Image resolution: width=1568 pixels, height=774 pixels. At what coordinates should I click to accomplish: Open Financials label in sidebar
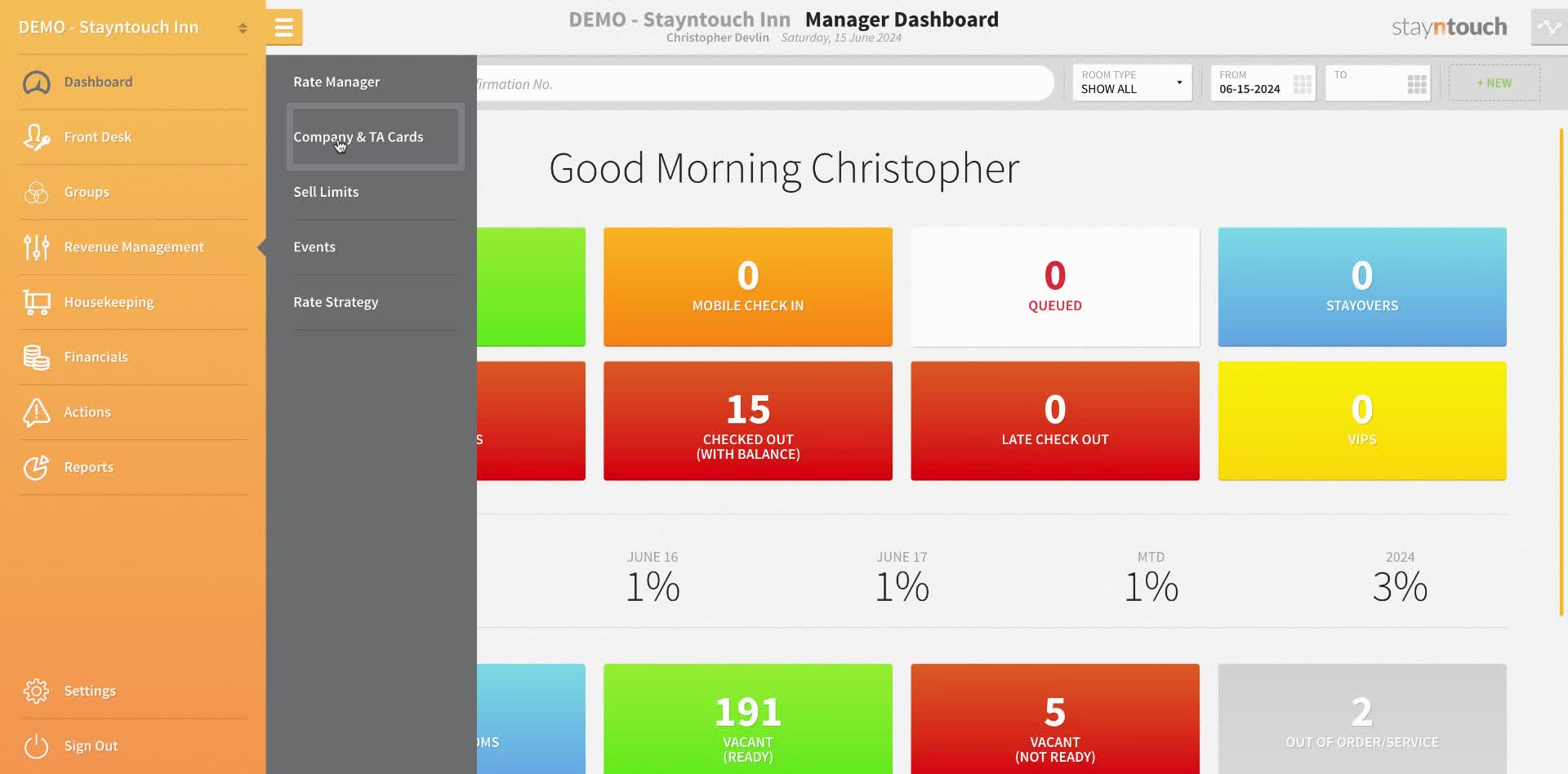point(96,357)
